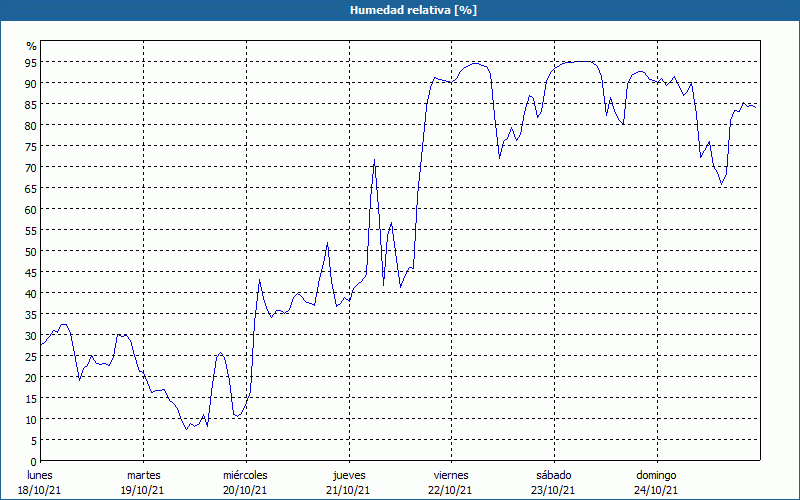This screenshot has width=800, height=500.
Task: Click the 18/10/21 date label
Action: (39, 490)
